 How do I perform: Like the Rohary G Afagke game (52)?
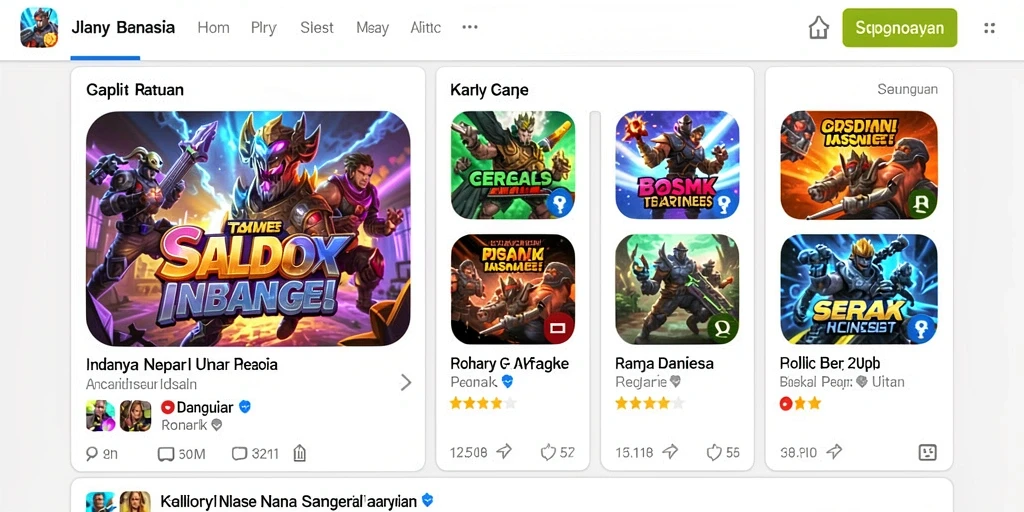click(x=548, y=451)
